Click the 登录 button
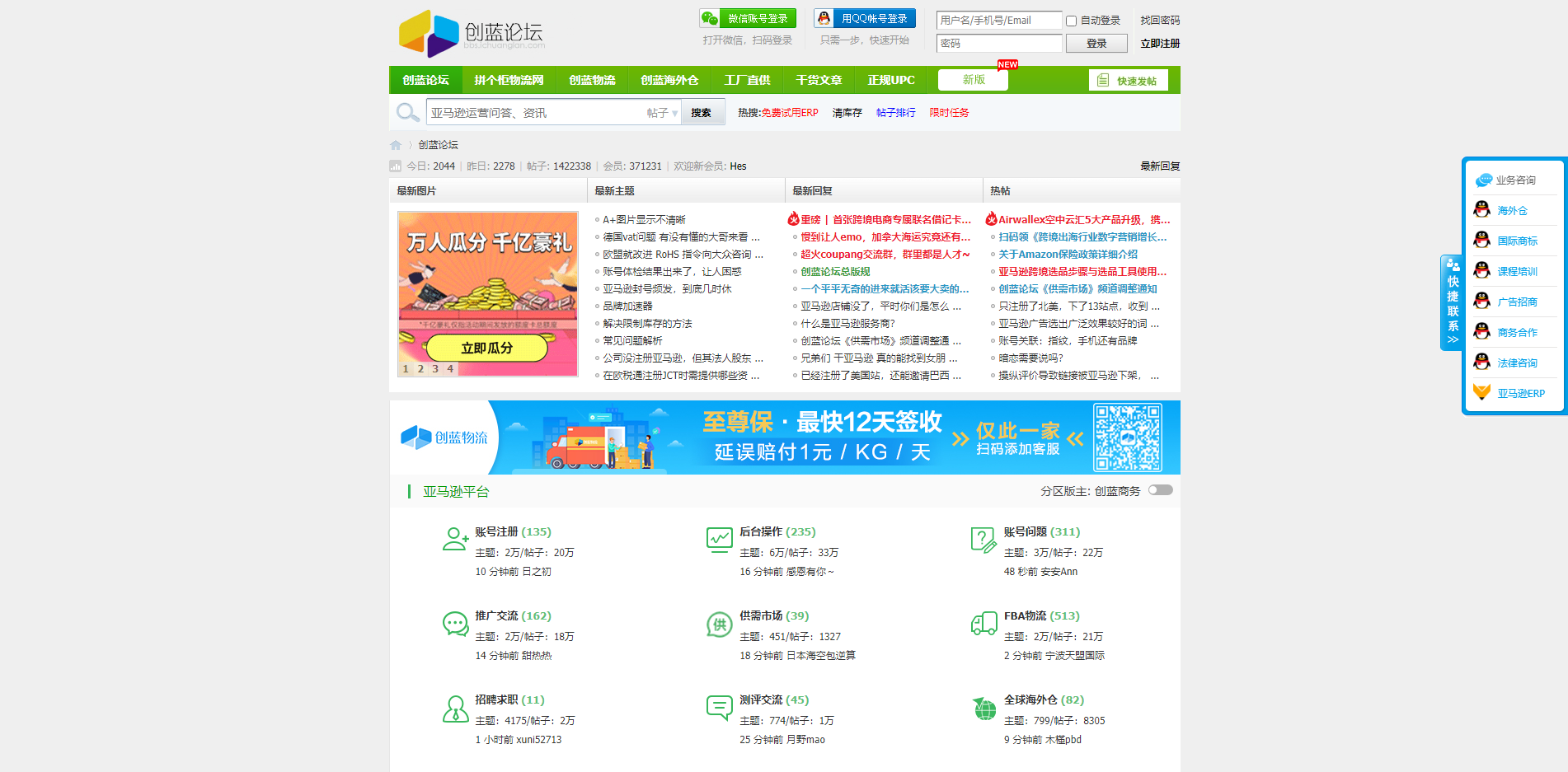Screen dimensions: 1568x772 (x=1096, y=44)
